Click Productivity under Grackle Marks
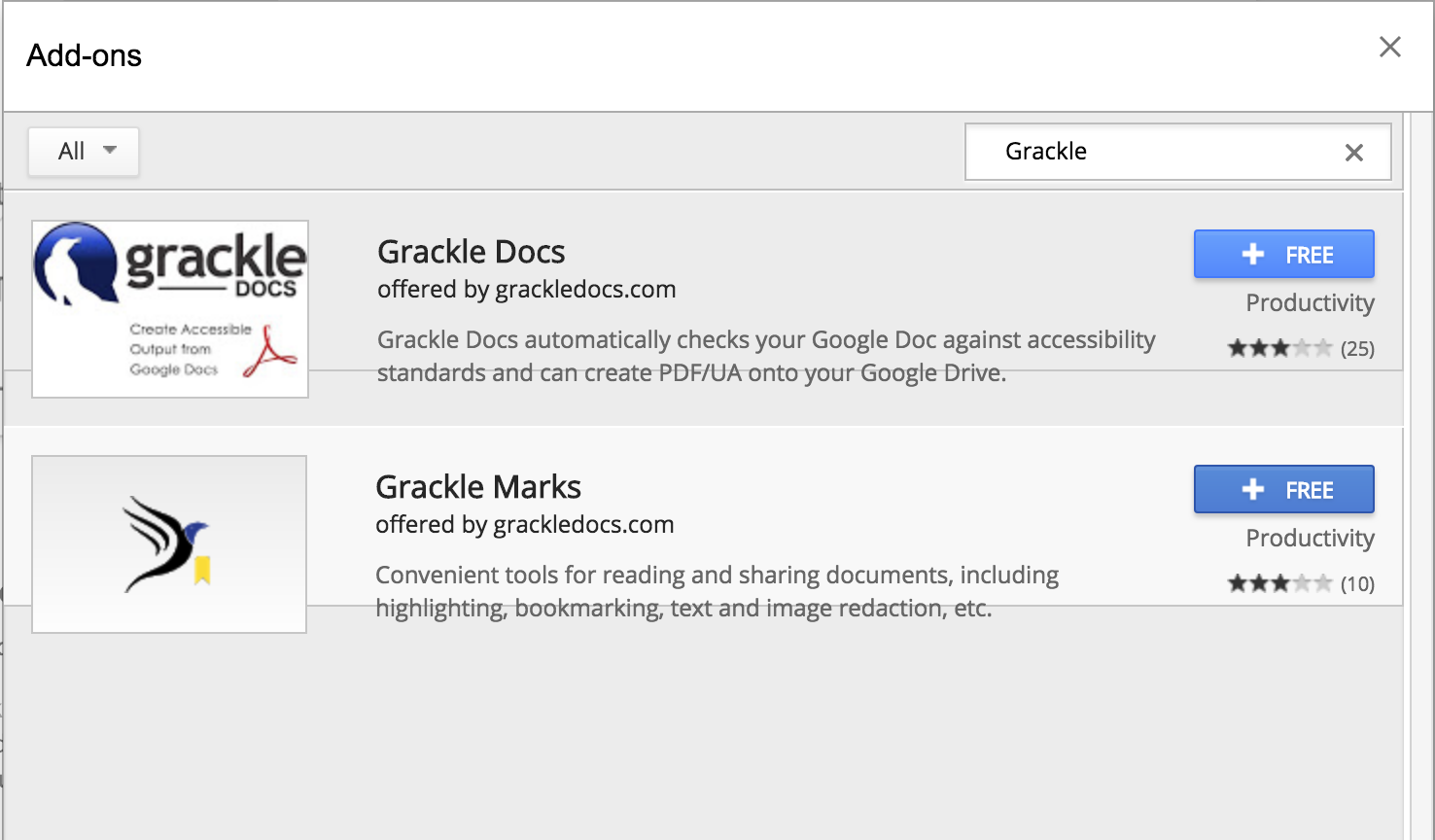Screen dimensions: 1435x840 1310,539
